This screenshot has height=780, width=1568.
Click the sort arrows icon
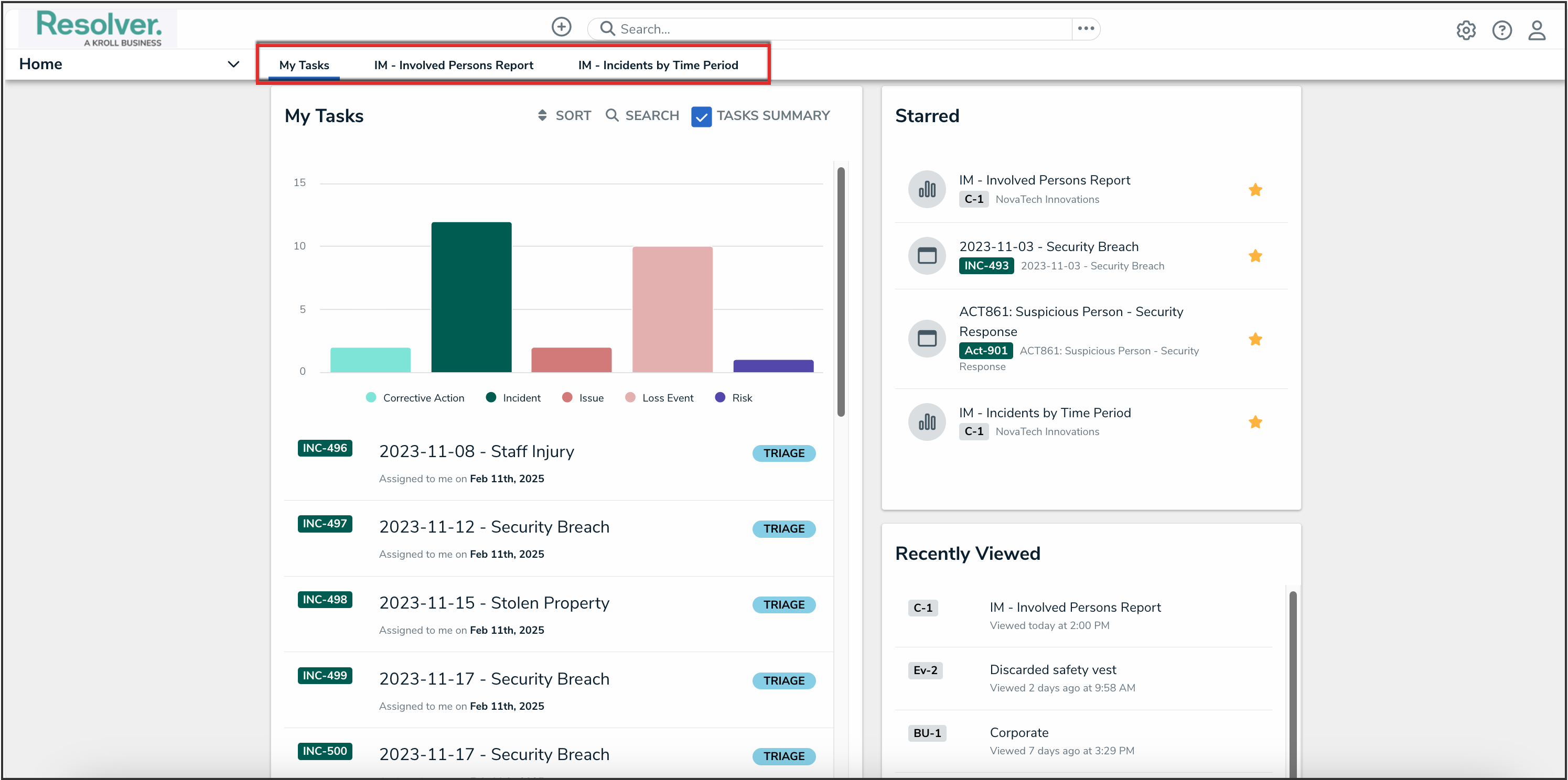pos(542,115)
